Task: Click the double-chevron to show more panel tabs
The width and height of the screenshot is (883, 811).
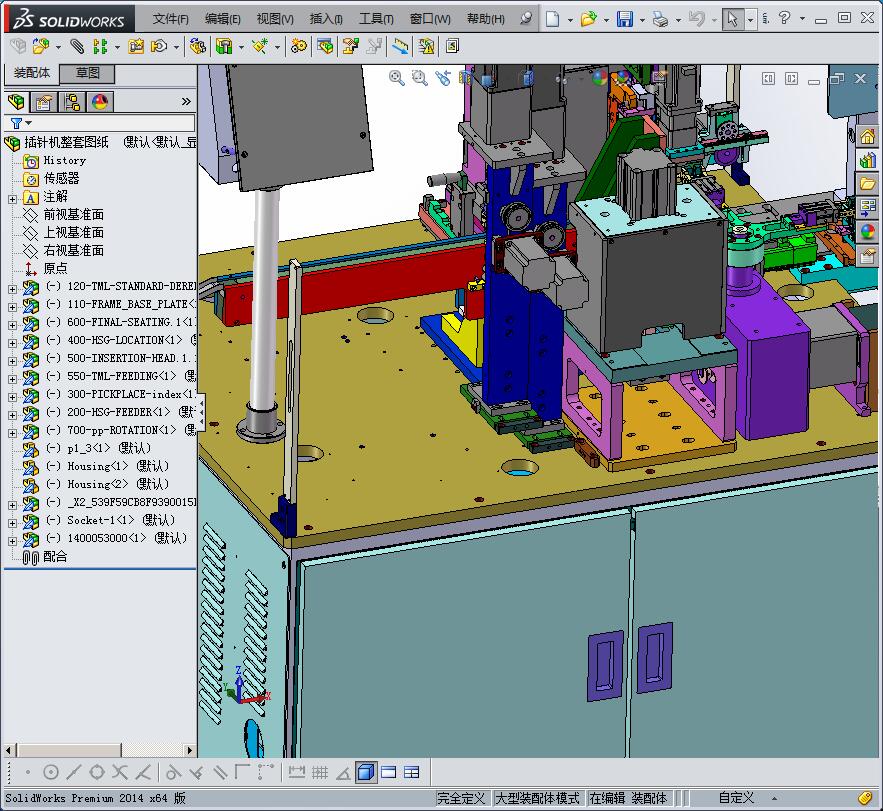Action: [x=187, y=100]
